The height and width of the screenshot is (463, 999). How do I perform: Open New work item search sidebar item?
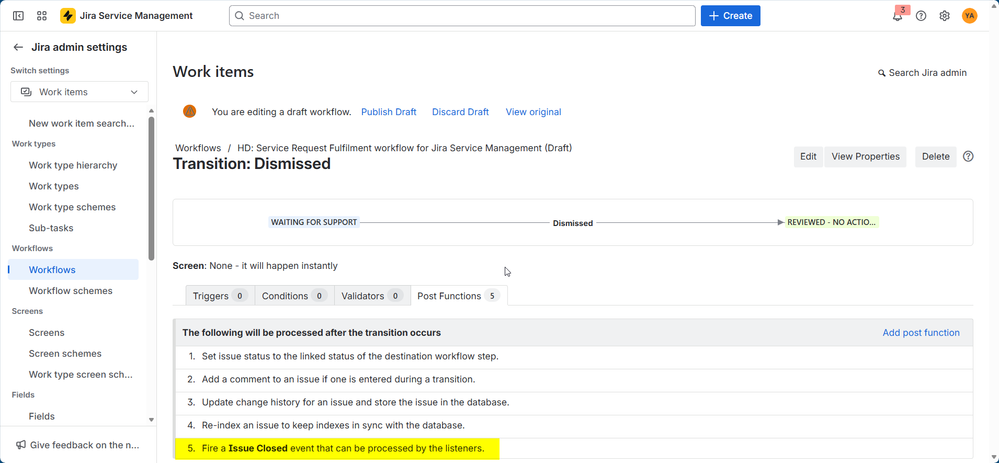click(82, 124)
